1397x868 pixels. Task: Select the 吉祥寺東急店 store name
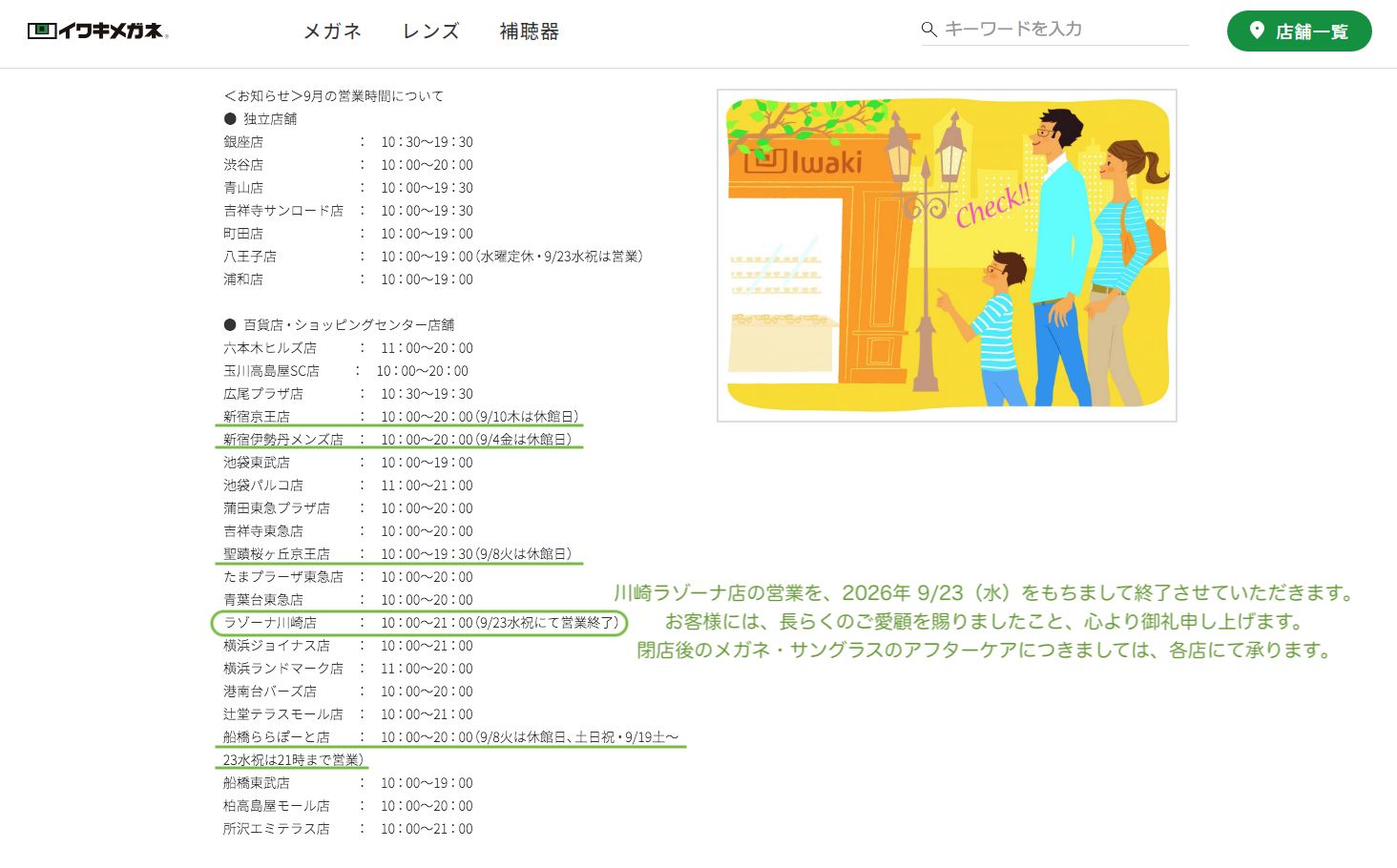tap(263, 531)
